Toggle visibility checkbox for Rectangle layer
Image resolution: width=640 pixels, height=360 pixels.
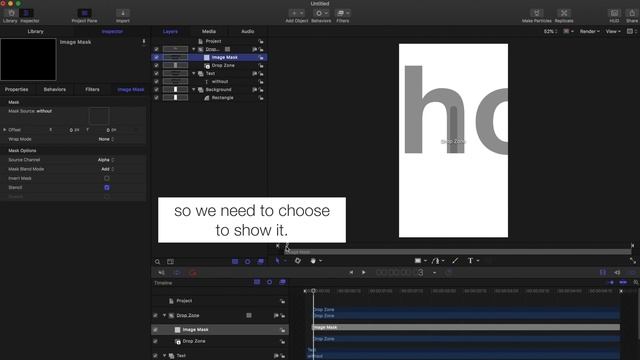tap(156, 98)
